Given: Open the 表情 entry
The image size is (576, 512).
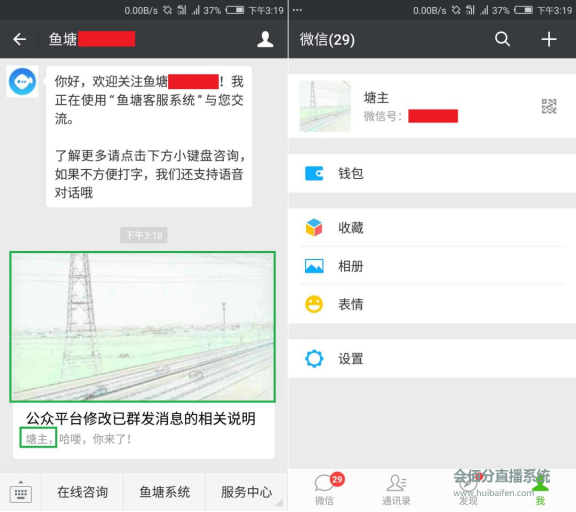Looking at the screenshot, I should pyautogui.click(x=432, y=304).
